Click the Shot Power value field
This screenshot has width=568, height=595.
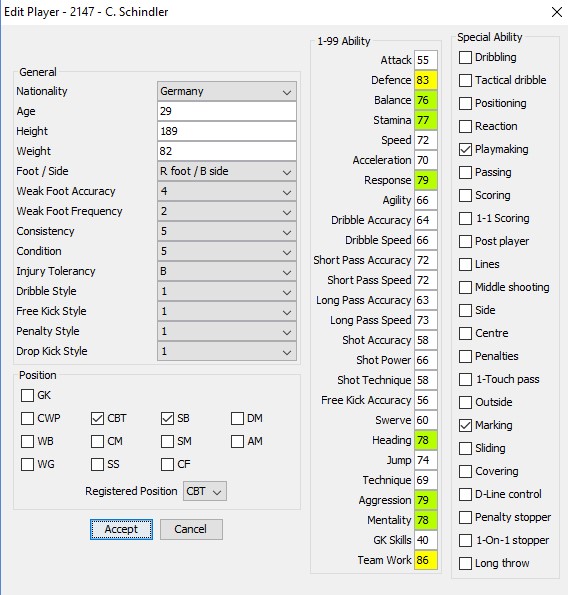426,360
